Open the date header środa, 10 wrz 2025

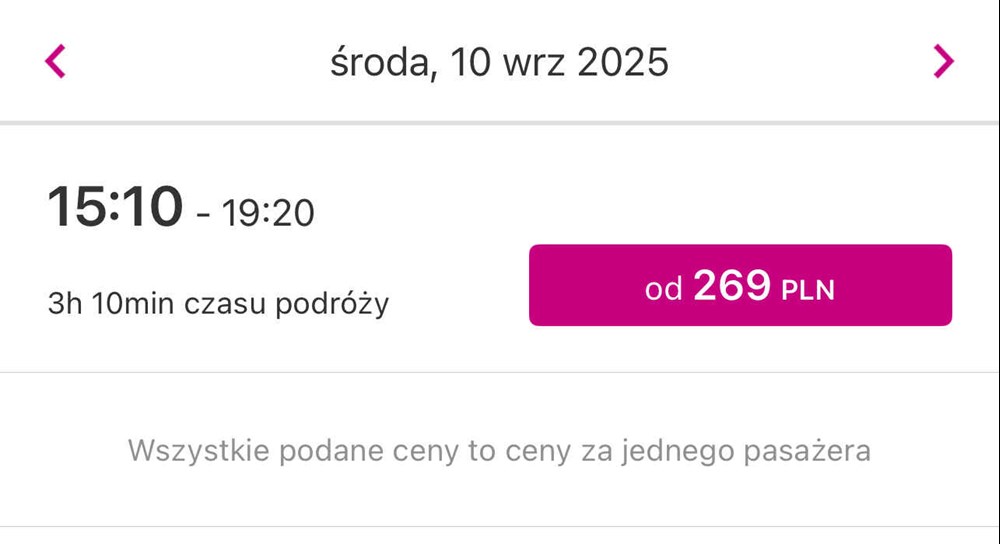pos(499,62)
